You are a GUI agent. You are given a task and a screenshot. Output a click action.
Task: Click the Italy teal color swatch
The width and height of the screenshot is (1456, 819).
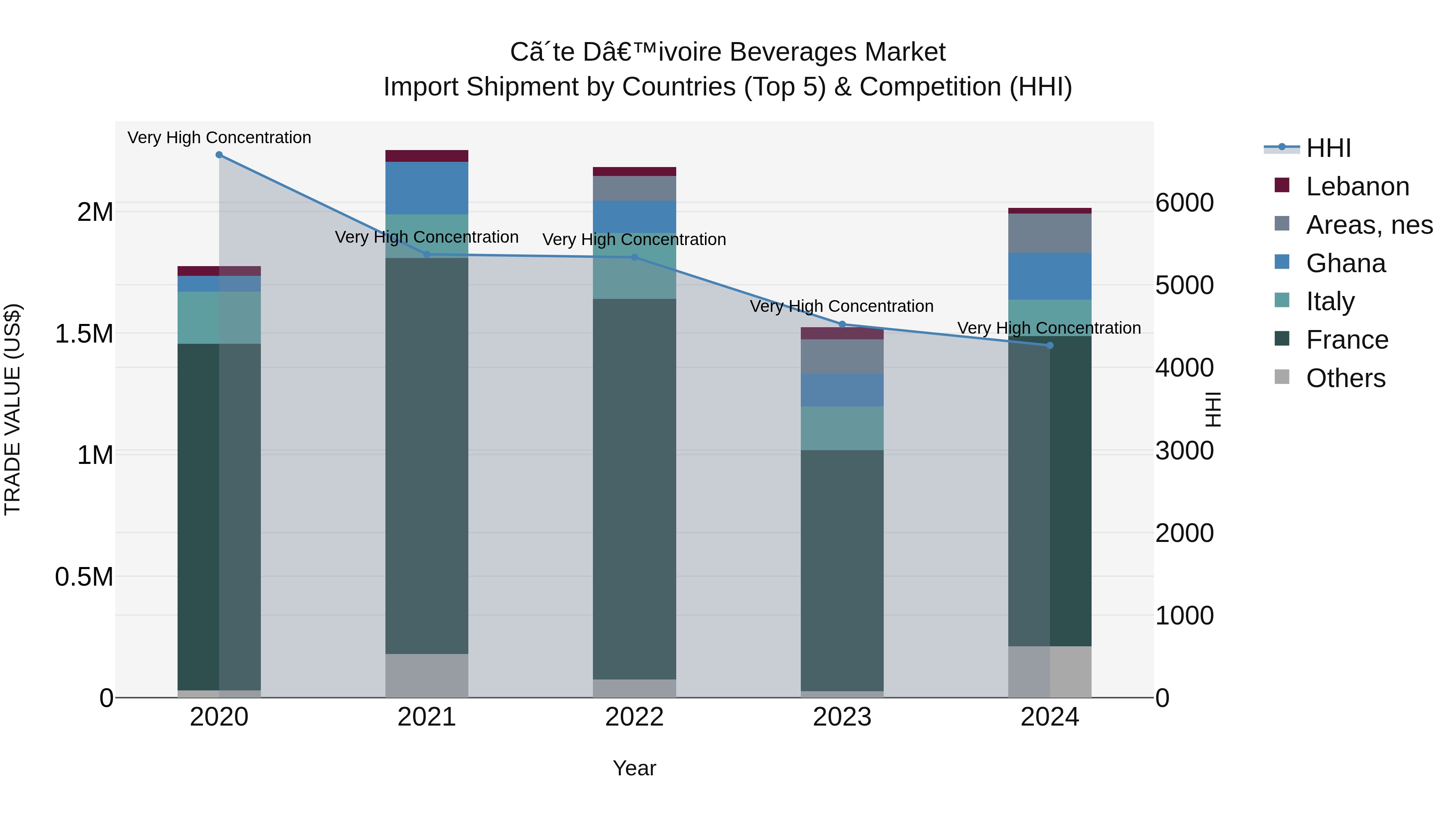point(1282,300)
